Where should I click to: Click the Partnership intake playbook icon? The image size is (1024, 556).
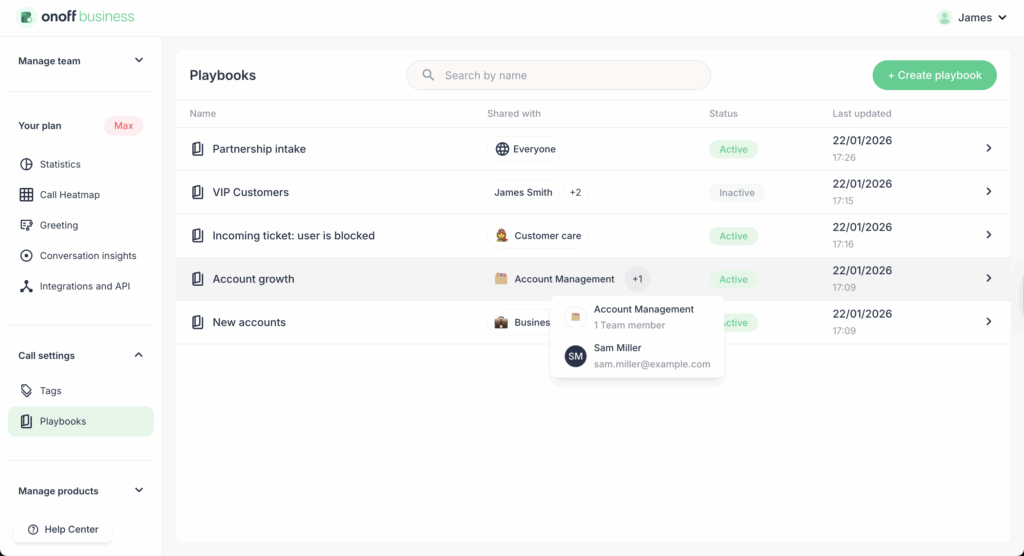point(197,149)
